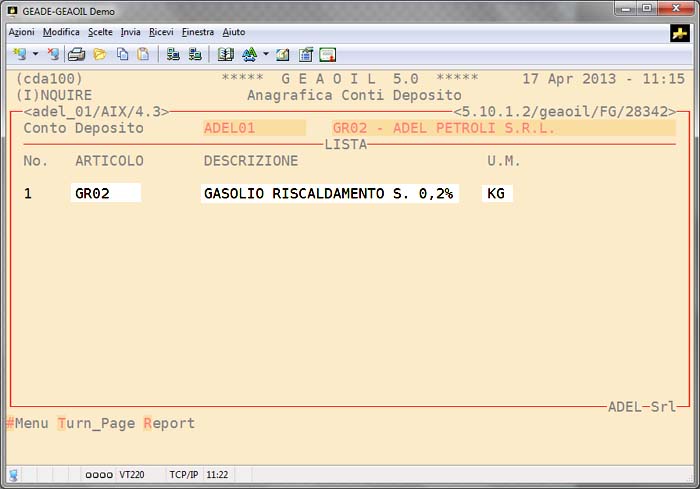Viewport: 700px width, 489px height.
Task: Click the KG unit of measure field
Action: (497, 194)
